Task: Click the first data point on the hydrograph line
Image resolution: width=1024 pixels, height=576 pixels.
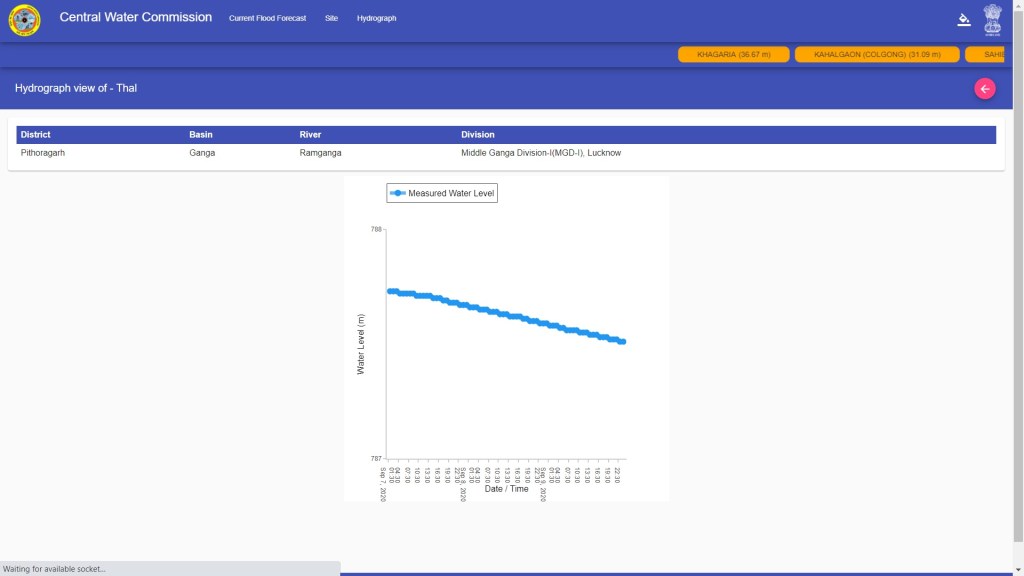Action: pyautogui.click(x=391, y=291)
